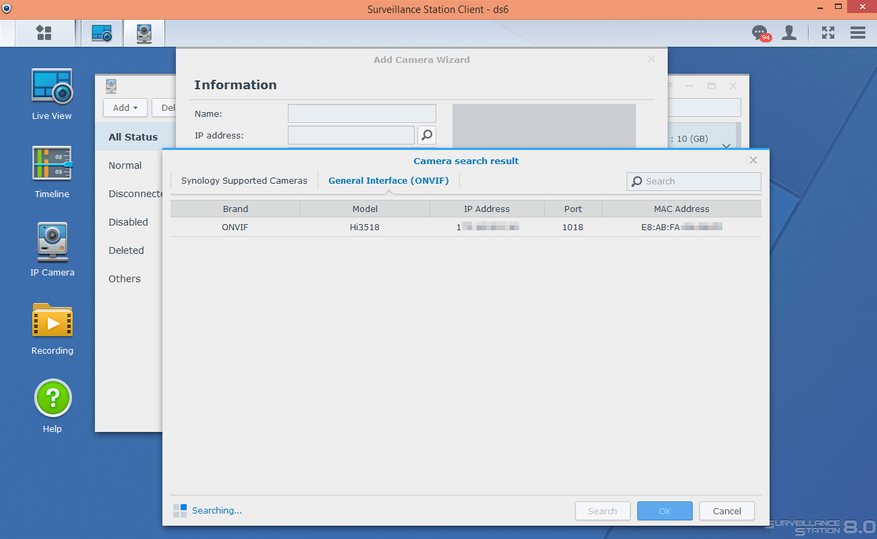Screen dimensions: 877x539
Task: Open notifications chat bubble icon
Action: tap(761, 34)
